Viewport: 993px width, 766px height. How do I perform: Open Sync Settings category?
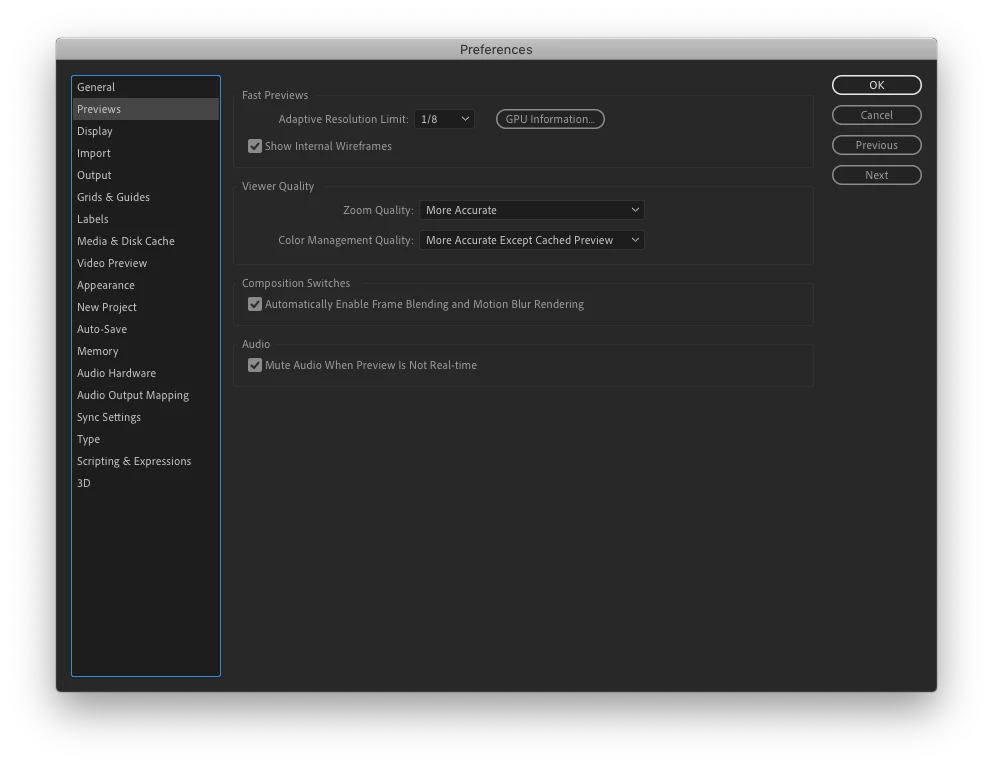[x=146, y=417]
